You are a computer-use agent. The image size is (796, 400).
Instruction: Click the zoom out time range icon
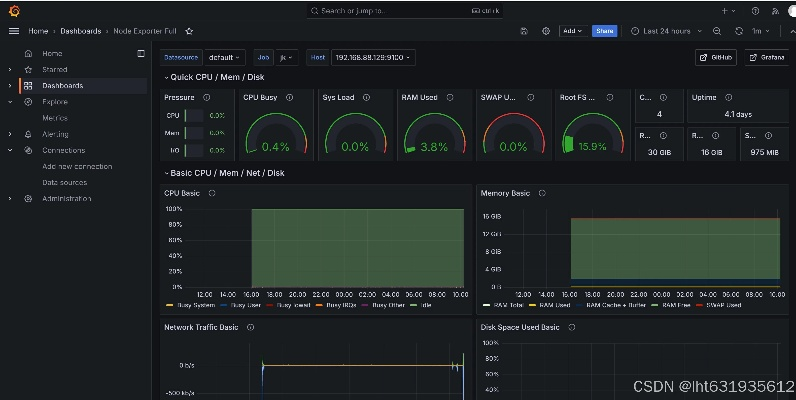[x=717, y=31]
